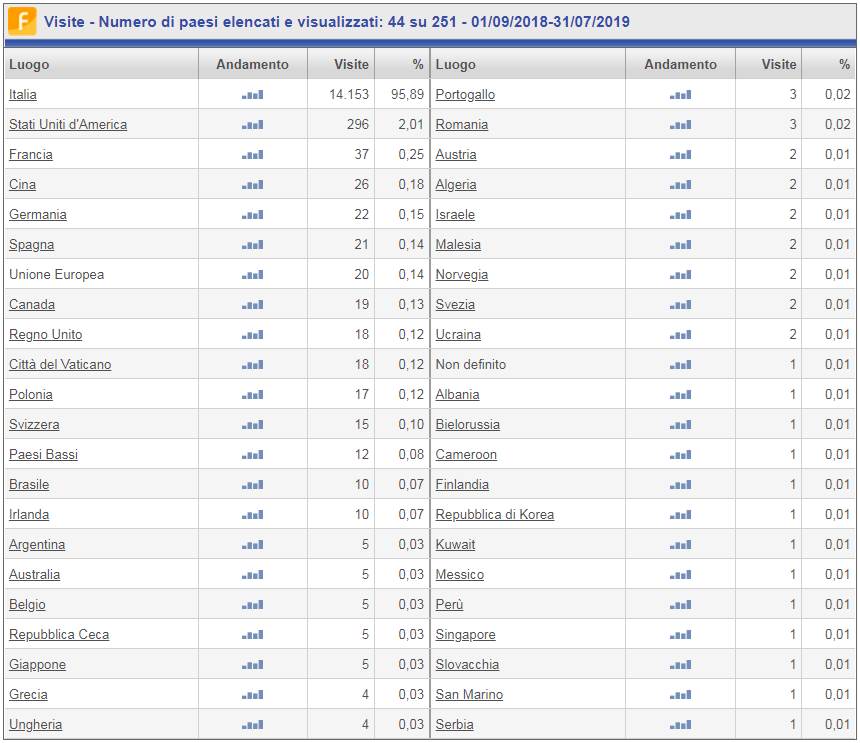Open the Romania link
860x743 pixels.
pos(462,124)
